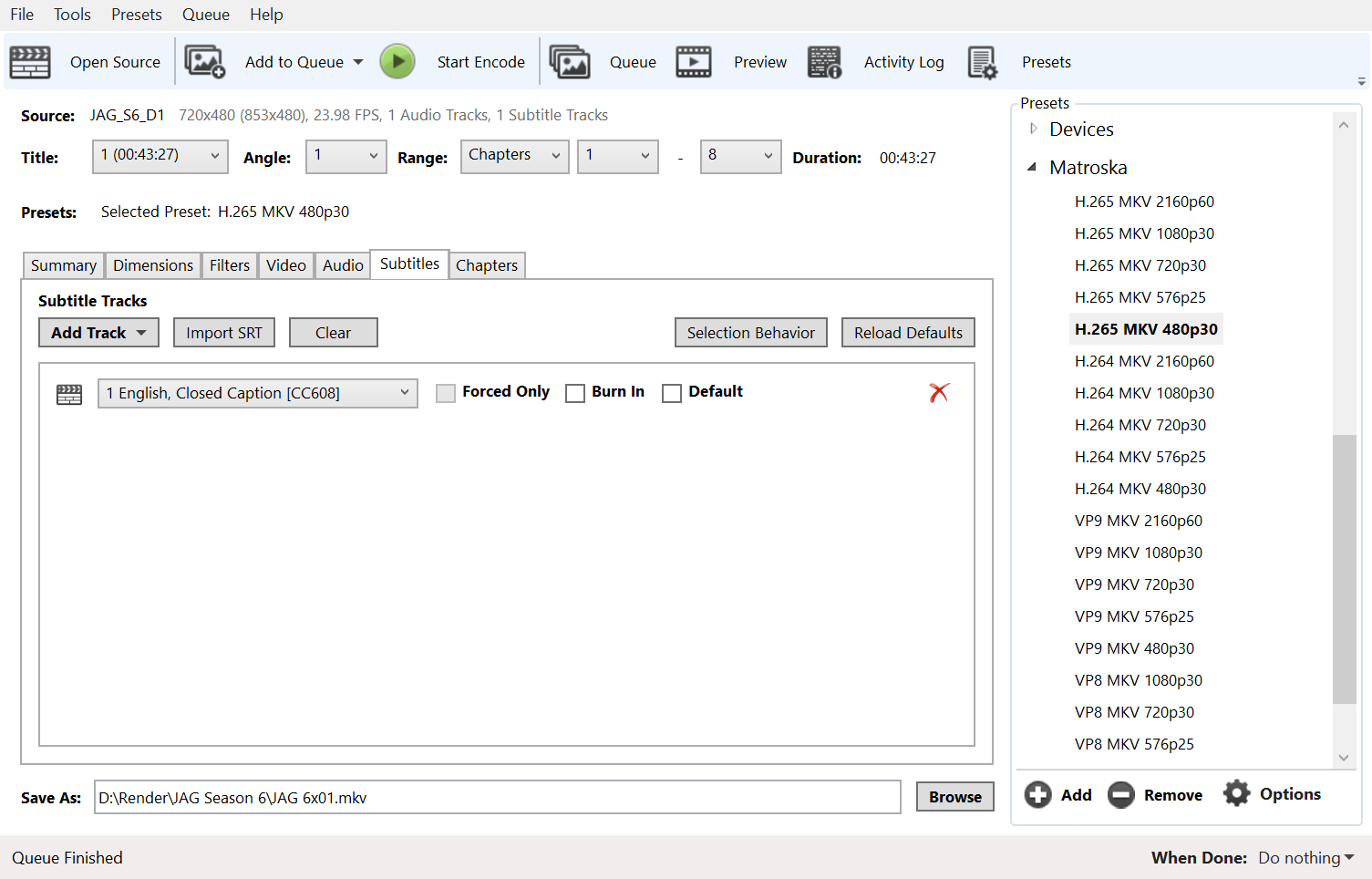Open the subtitle track selection dropdown
Screen dimensions: 1372x879
[x=258, y=393]
